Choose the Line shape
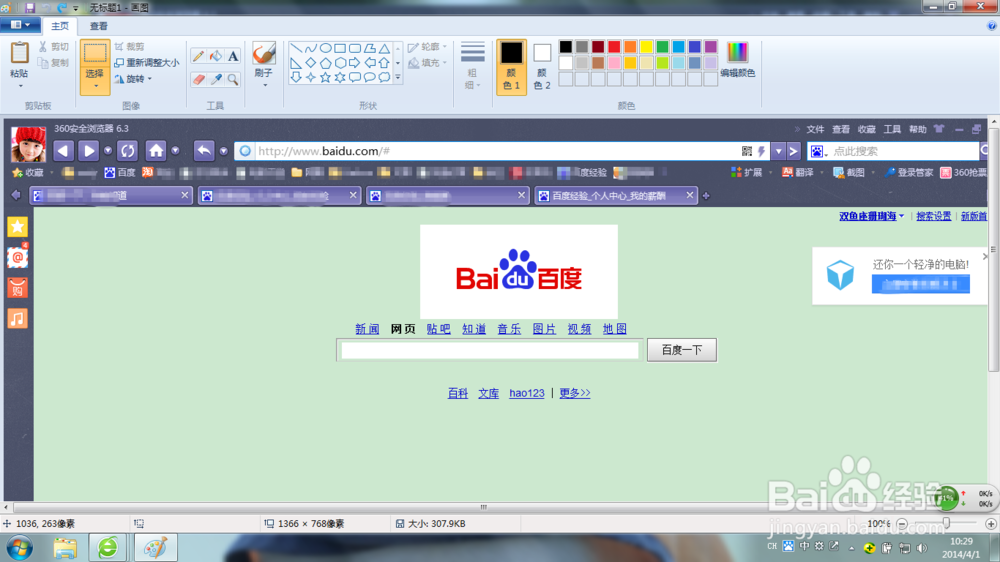Screen dimensions: 1000x562 (x=296, y=48)
